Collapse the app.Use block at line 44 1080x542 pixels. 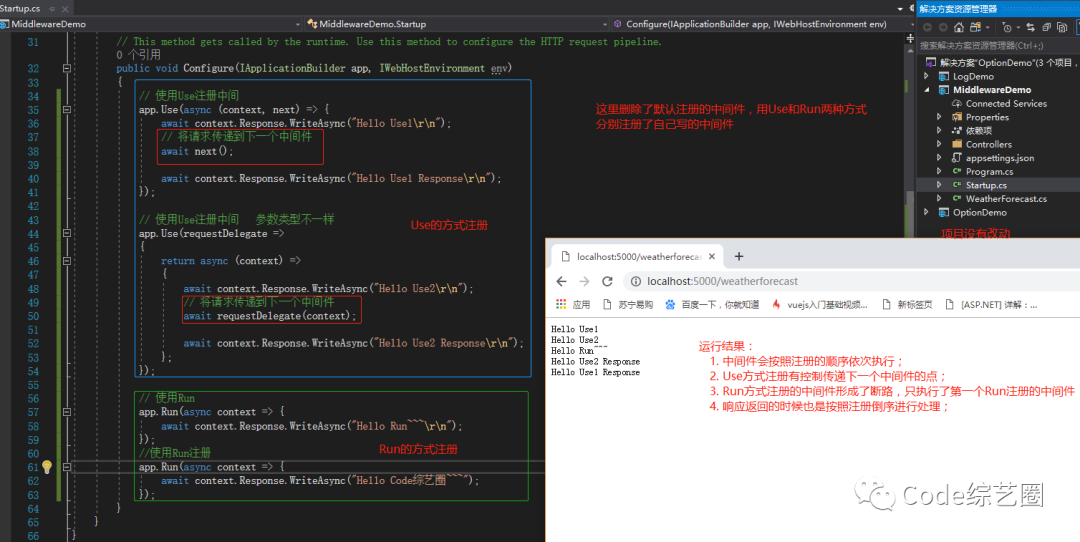67,233
